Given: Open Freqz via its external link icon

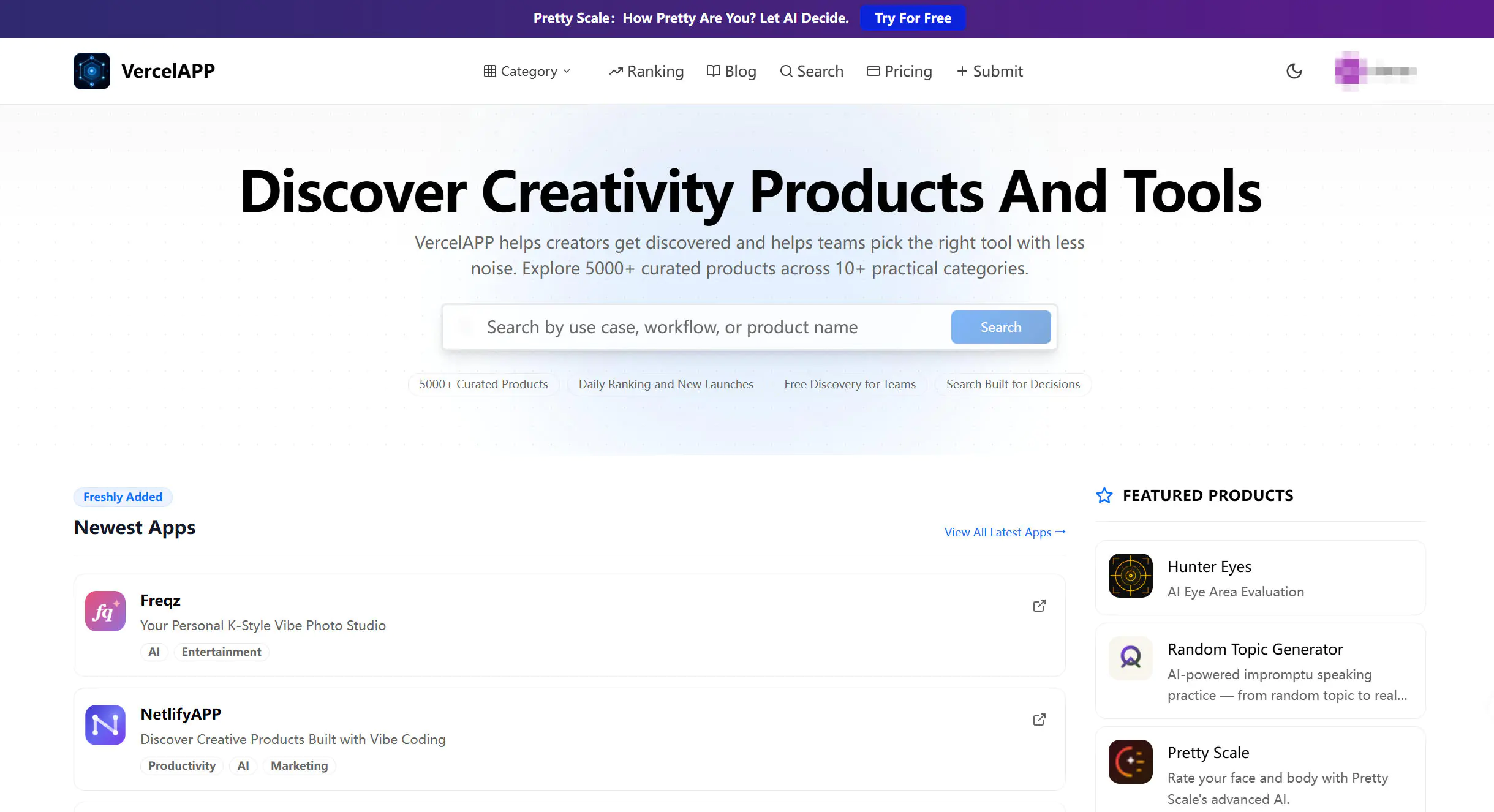Looking at the screenshot, I should 1039,605.
